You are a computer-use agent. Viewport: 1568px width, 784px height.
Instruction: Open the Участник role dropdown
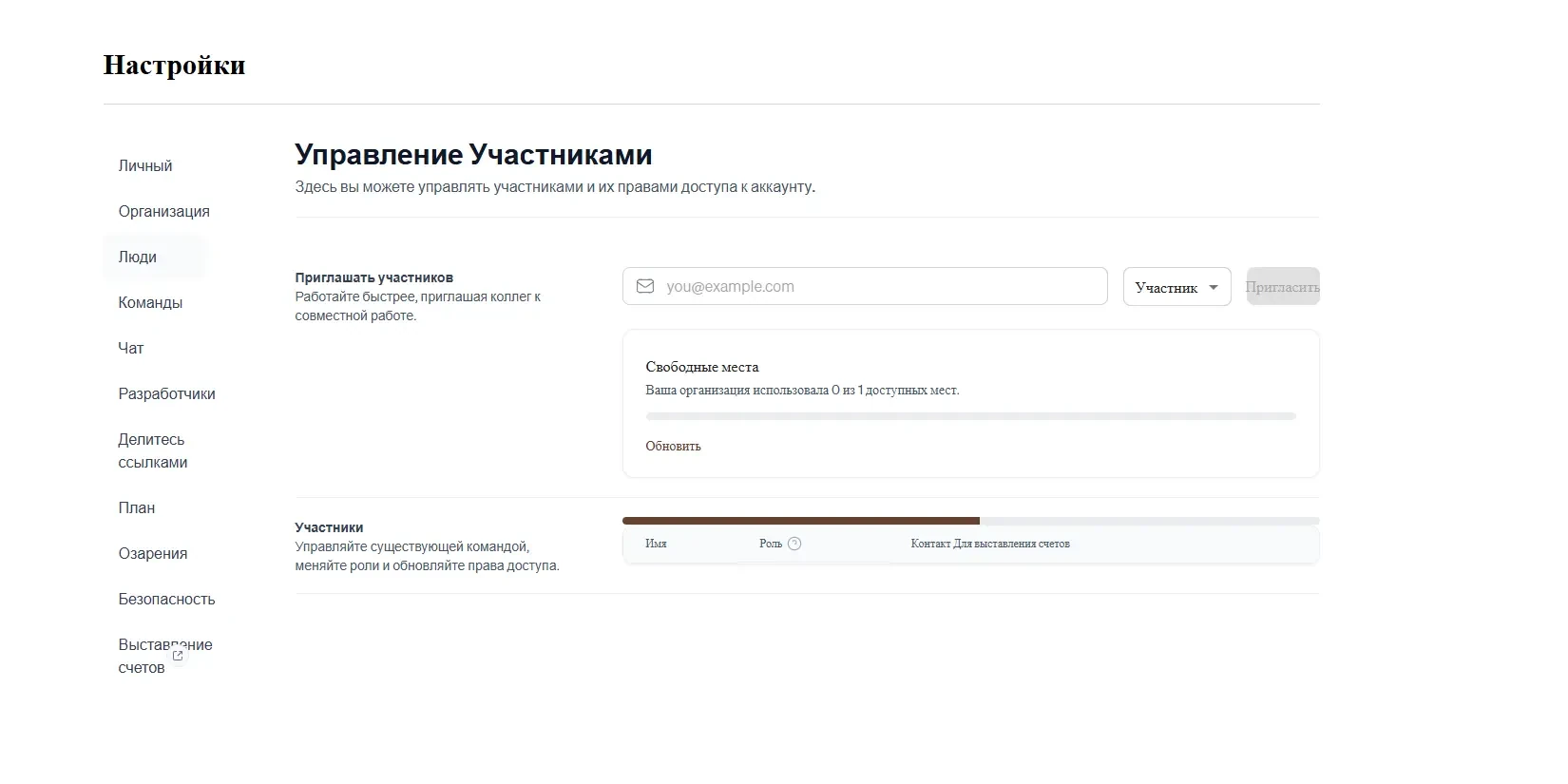(x=1176, y=287)
